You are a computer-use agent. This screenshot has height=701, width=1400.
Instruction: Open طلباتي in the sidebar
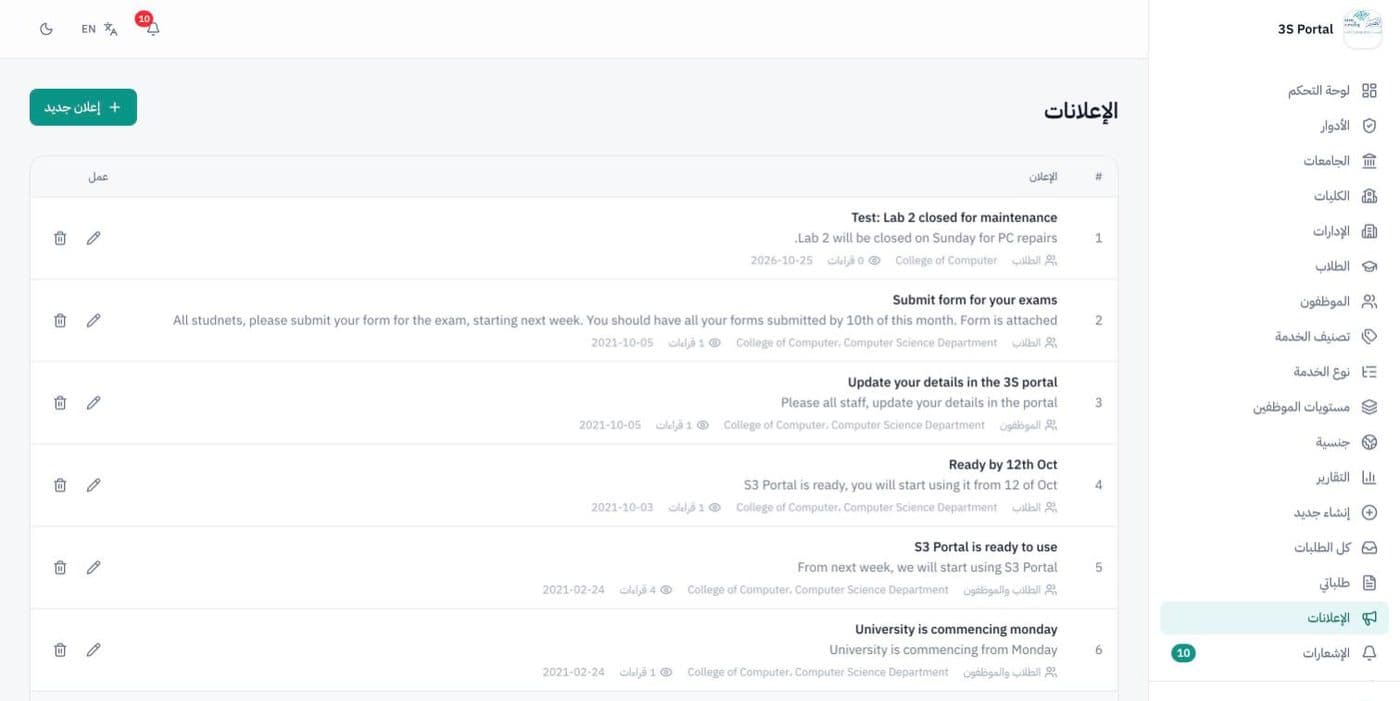(x=1274, y=583)
